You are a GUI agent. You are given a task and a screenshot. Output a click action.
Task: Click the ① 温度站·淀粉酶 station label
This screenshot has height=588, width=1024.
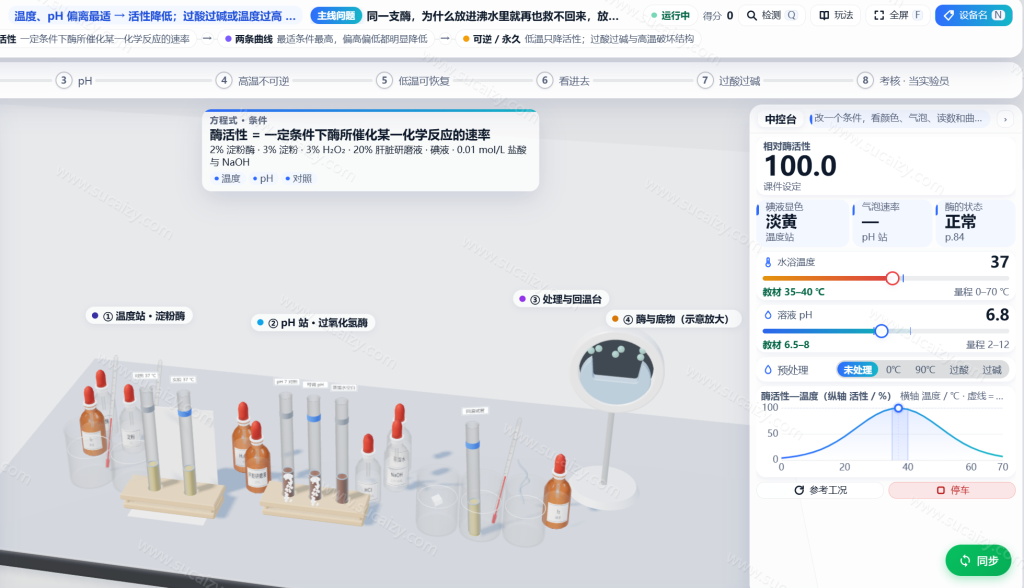coord(138,316)
